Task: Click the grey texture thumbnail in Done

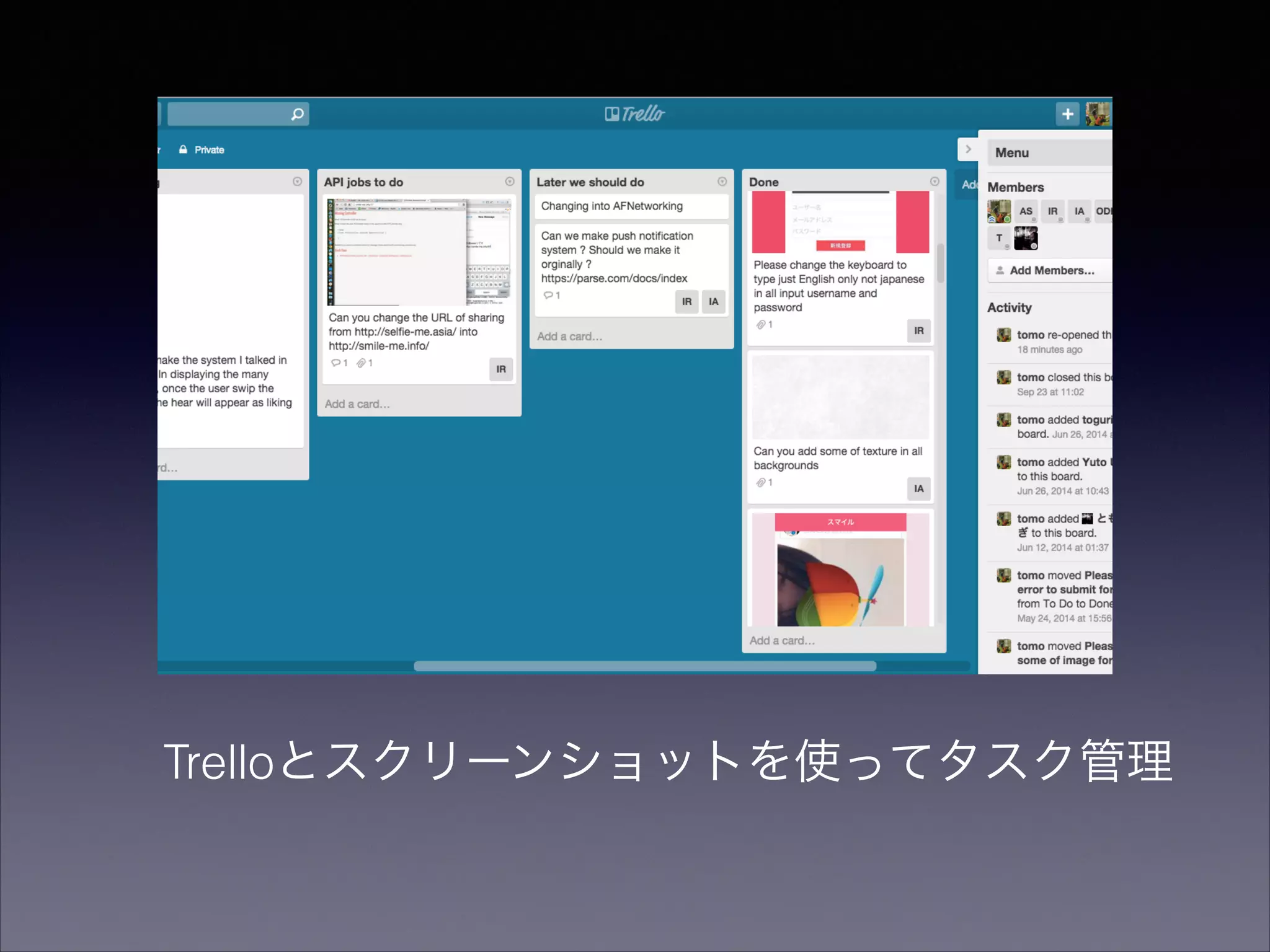Action: point(840,397)
